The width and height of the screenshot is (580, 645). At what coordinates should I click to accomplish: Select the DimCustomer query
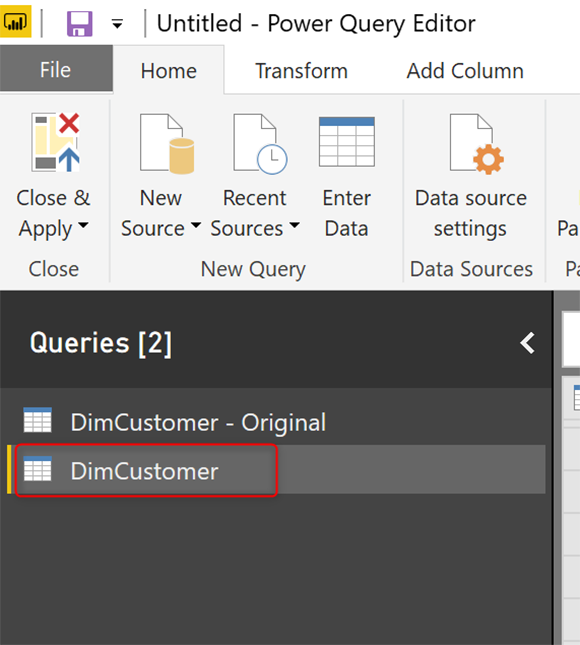pyautogui.click(x=276, y=470)
